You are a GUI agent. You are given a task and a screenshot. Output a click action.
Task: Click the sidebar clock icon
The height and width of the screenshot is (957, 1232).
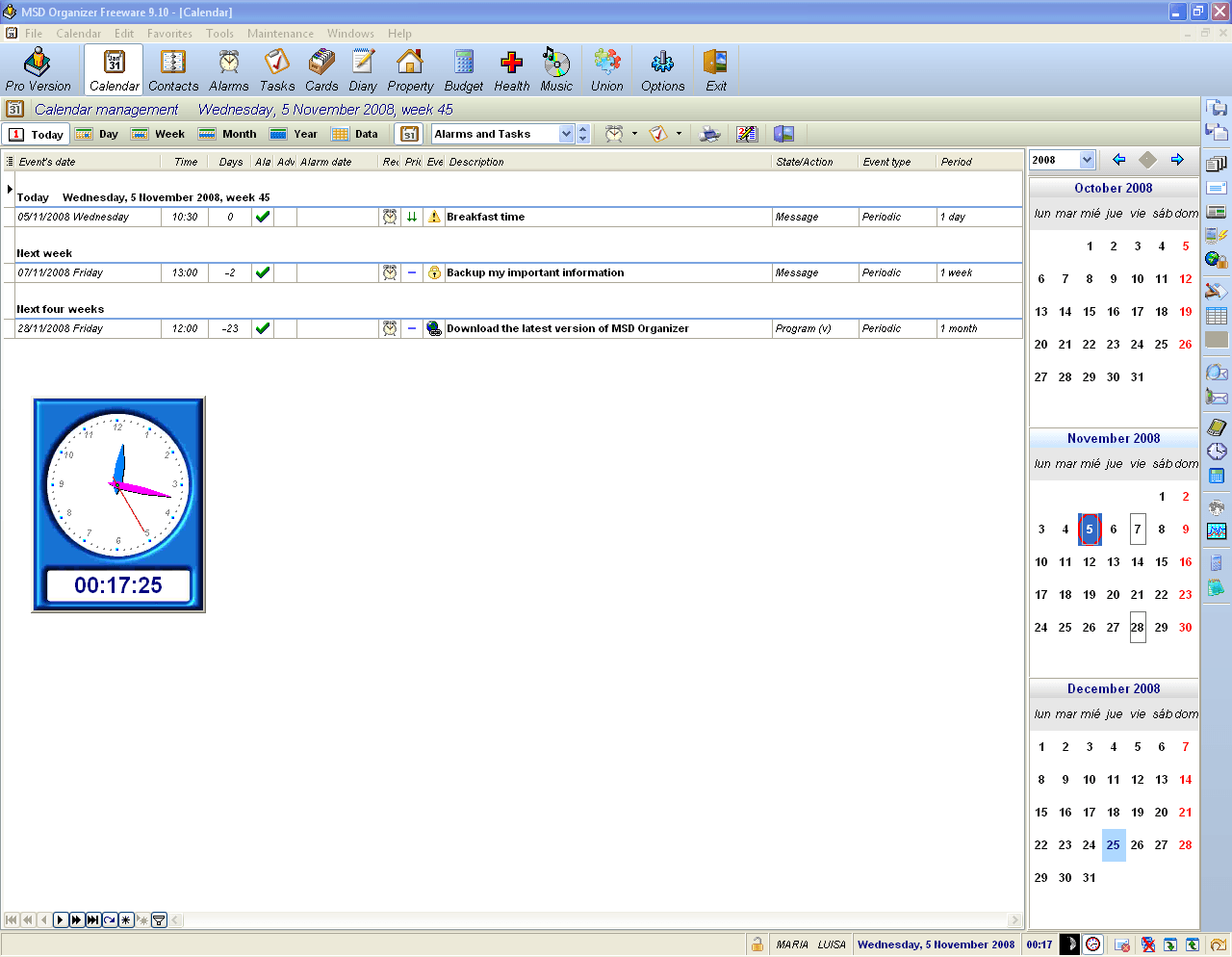click(x=1217, y=452)
